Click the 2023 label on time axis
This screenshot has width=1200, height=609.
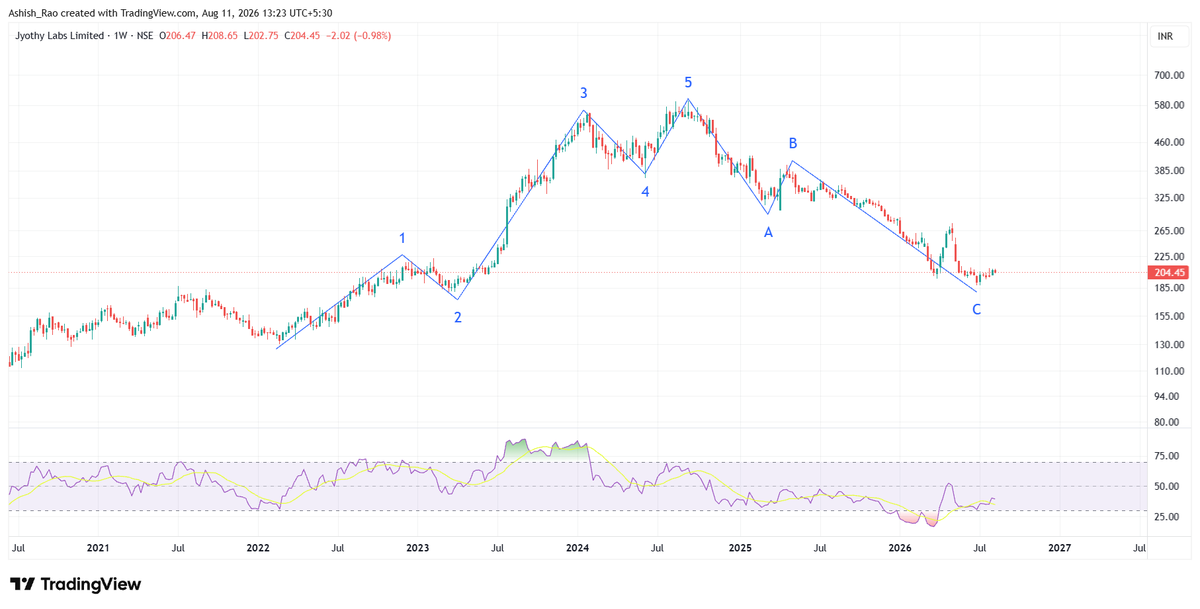pyautogui.click(x=418, y=548)
